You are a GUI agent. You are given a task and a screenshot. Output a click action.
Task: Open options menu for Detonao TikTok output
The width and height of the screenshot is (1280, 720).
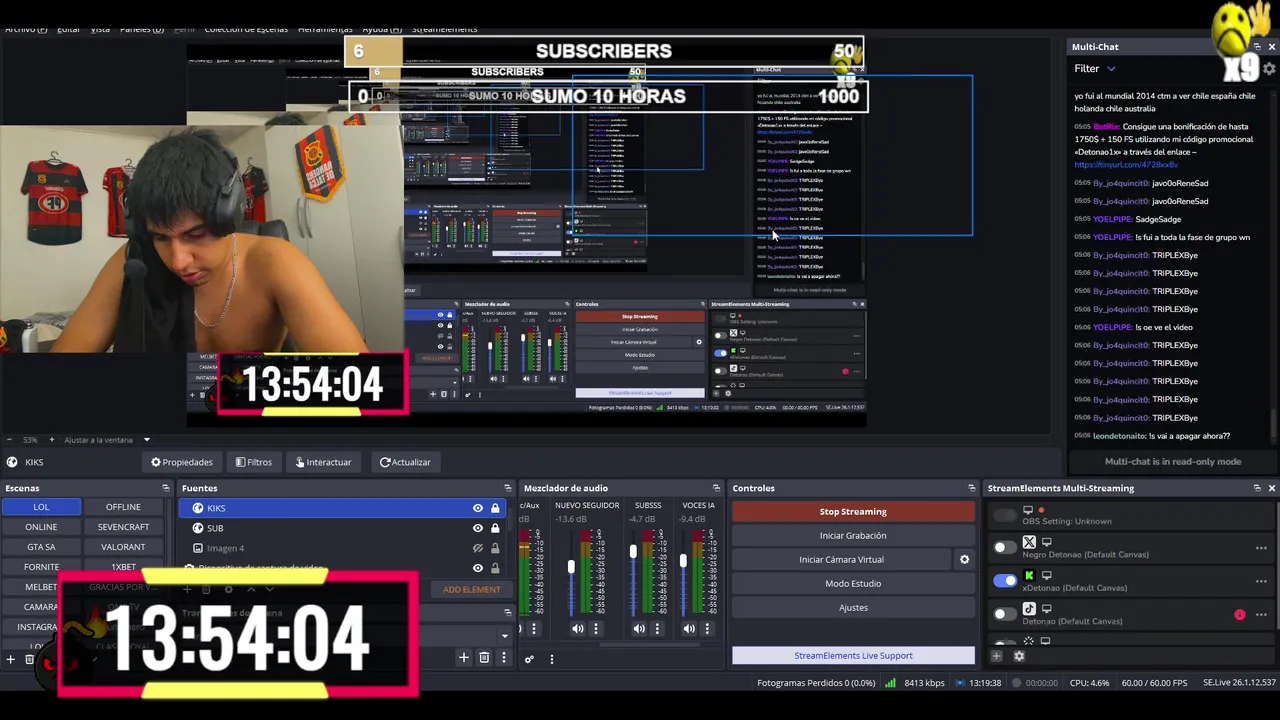coord(1261,615)
